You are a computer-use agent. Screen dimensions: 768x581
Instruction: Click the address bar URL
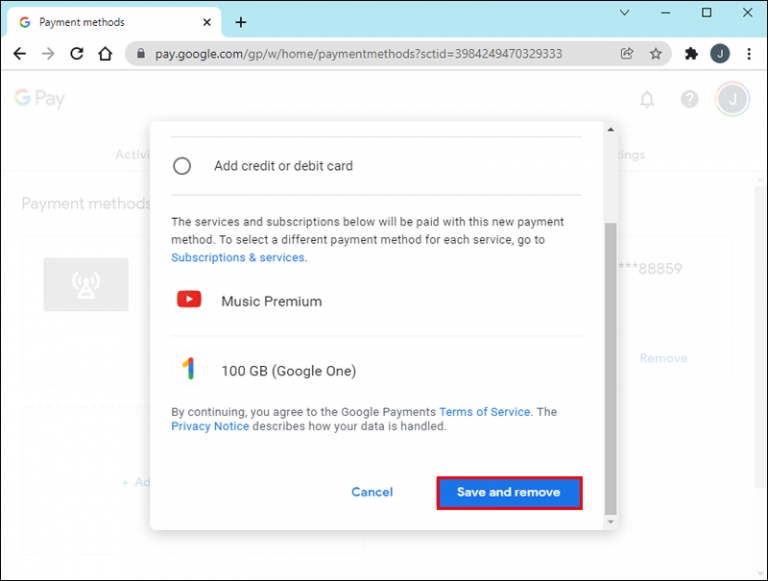[x=359, y=54]
